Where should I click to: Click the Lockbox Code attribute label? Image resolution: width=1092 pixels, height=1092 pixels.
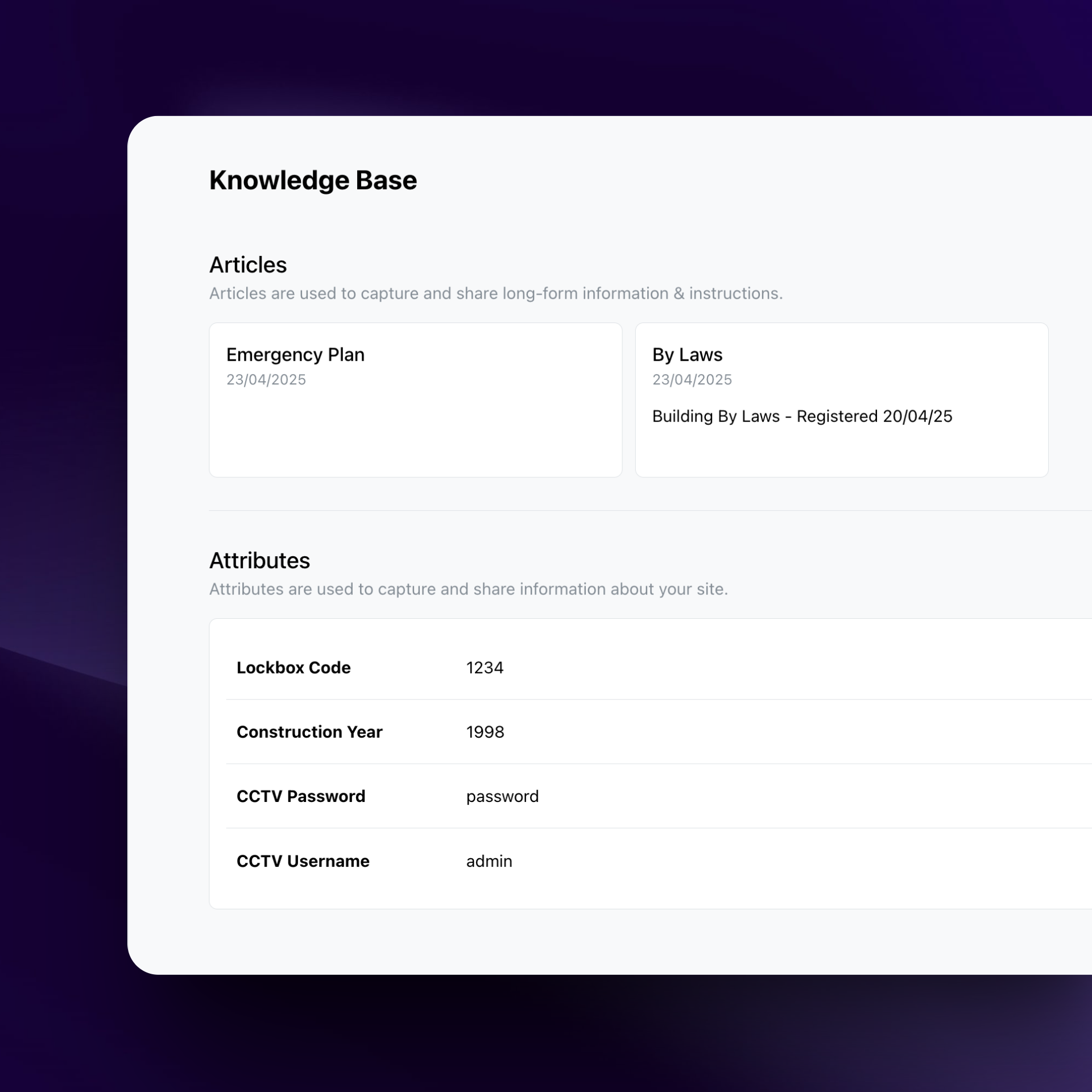(x=293, y=668)
